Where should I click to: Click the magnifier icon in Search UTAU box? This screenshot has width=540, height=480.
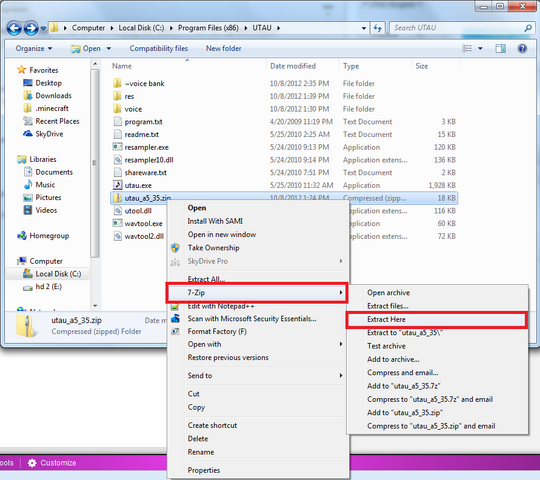528,28
